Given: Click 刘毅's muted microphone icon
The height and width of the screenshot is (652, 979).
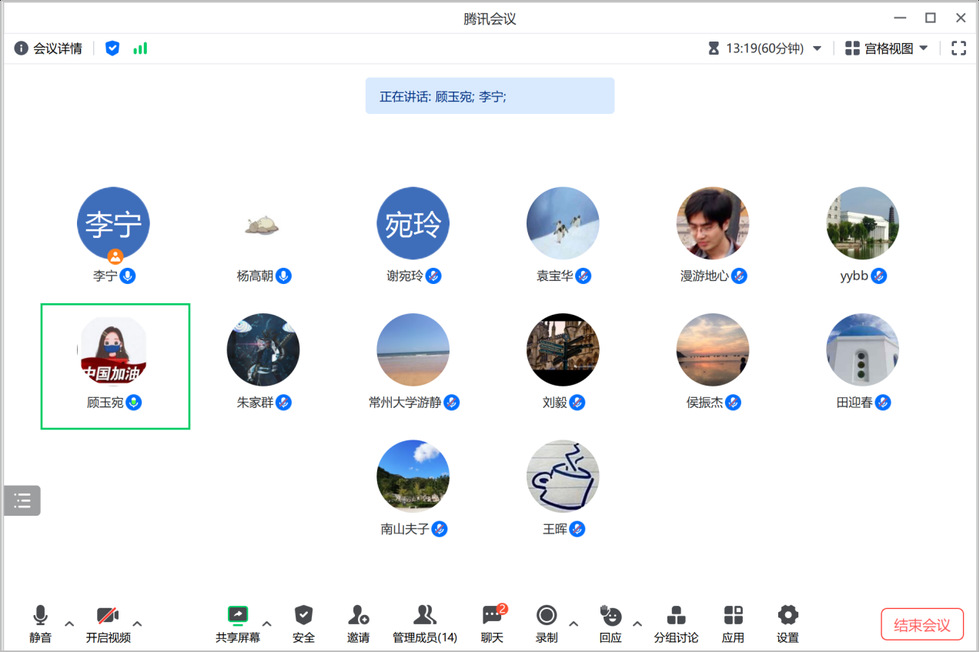Looking at the screenshot, I should 577,402.
